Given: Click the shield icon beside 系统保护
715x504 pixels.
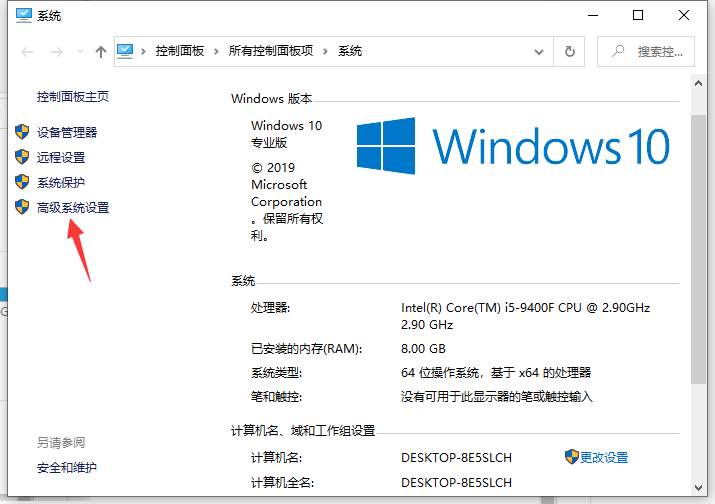Looking at the screenshot, I should point(22,182).
